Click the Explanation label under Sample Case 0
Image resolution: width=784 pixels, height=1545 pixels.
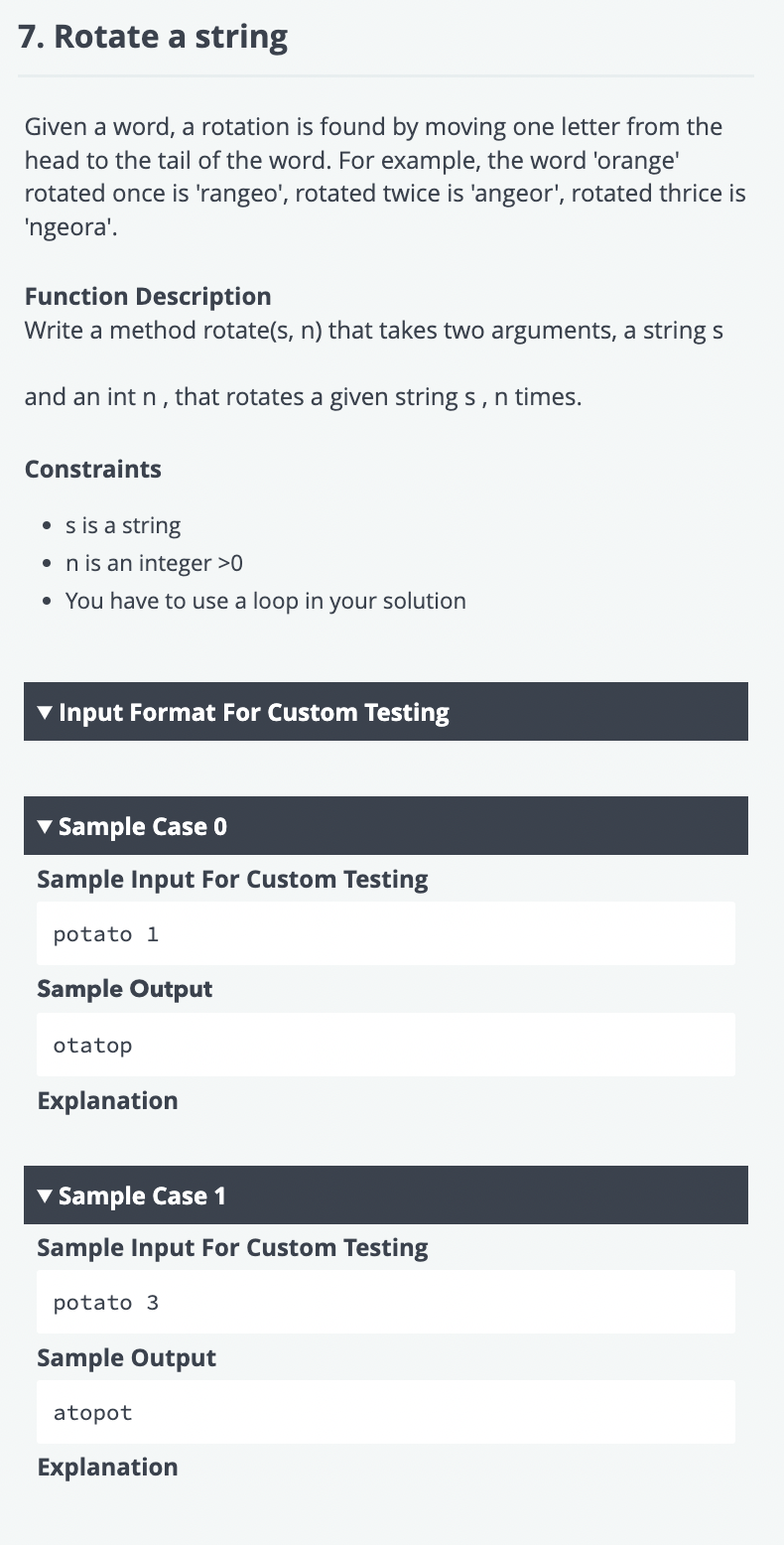(107, 1100)
